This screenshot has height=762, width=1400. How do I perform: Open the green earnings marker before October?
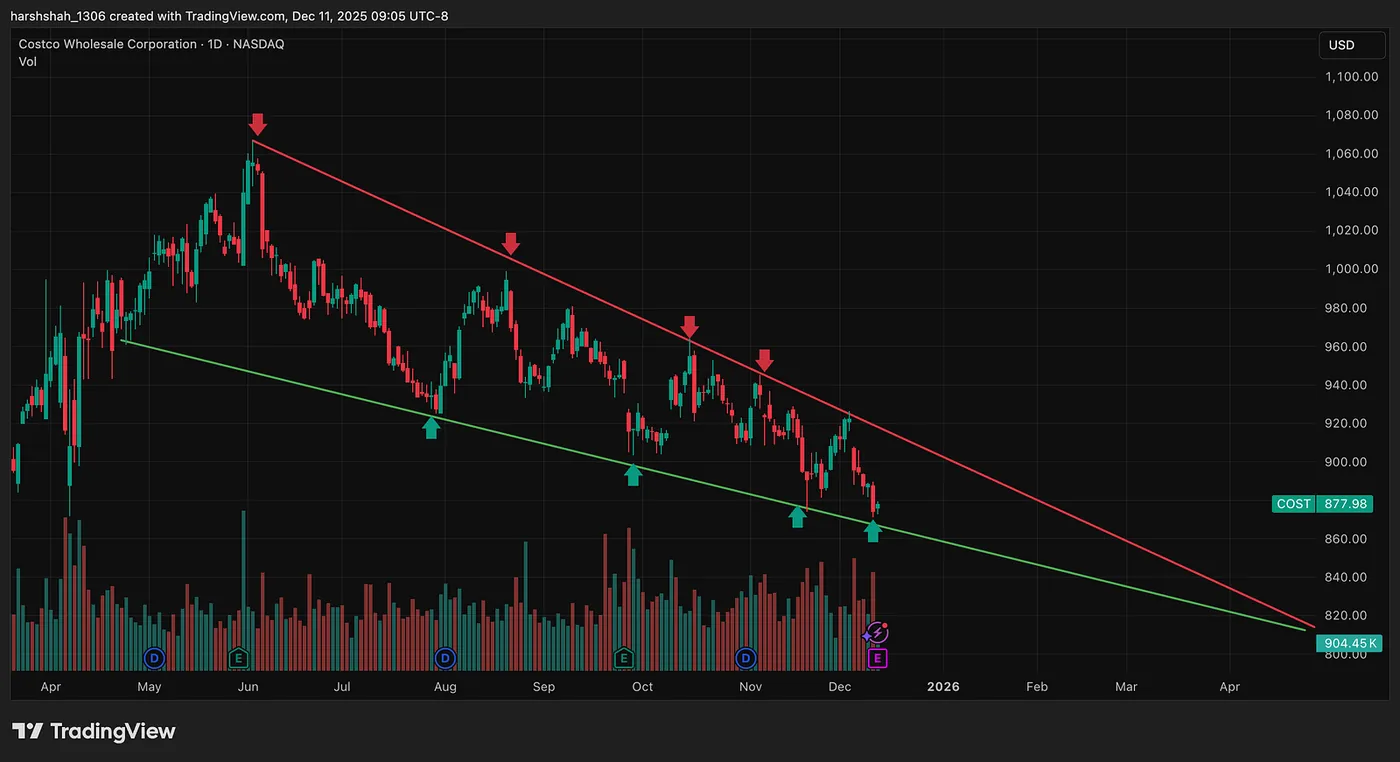pyautogui.click(x=623, y=657)
